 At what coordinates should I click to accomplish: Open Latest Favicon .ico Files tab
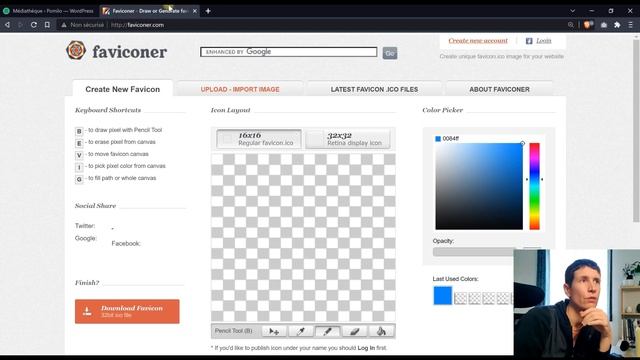(374, 89)
